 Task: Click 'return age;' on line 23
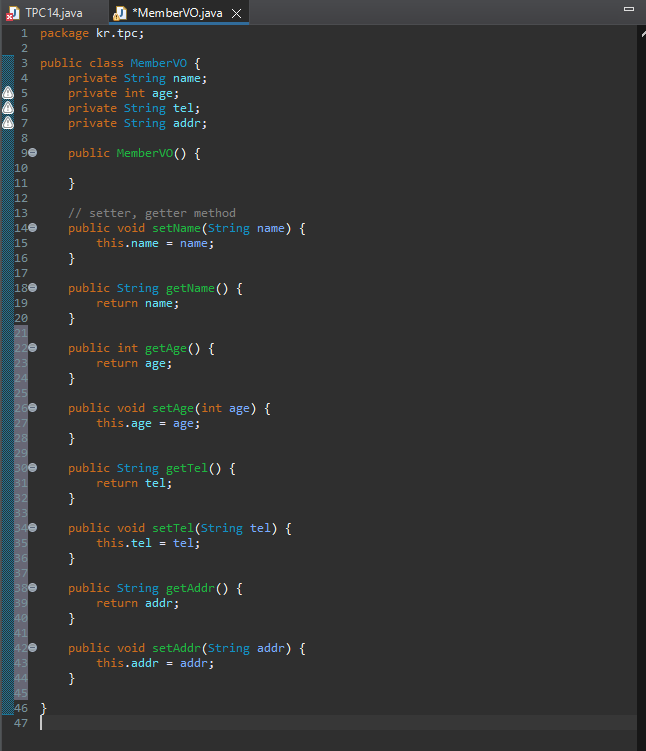tap(134, 364)
